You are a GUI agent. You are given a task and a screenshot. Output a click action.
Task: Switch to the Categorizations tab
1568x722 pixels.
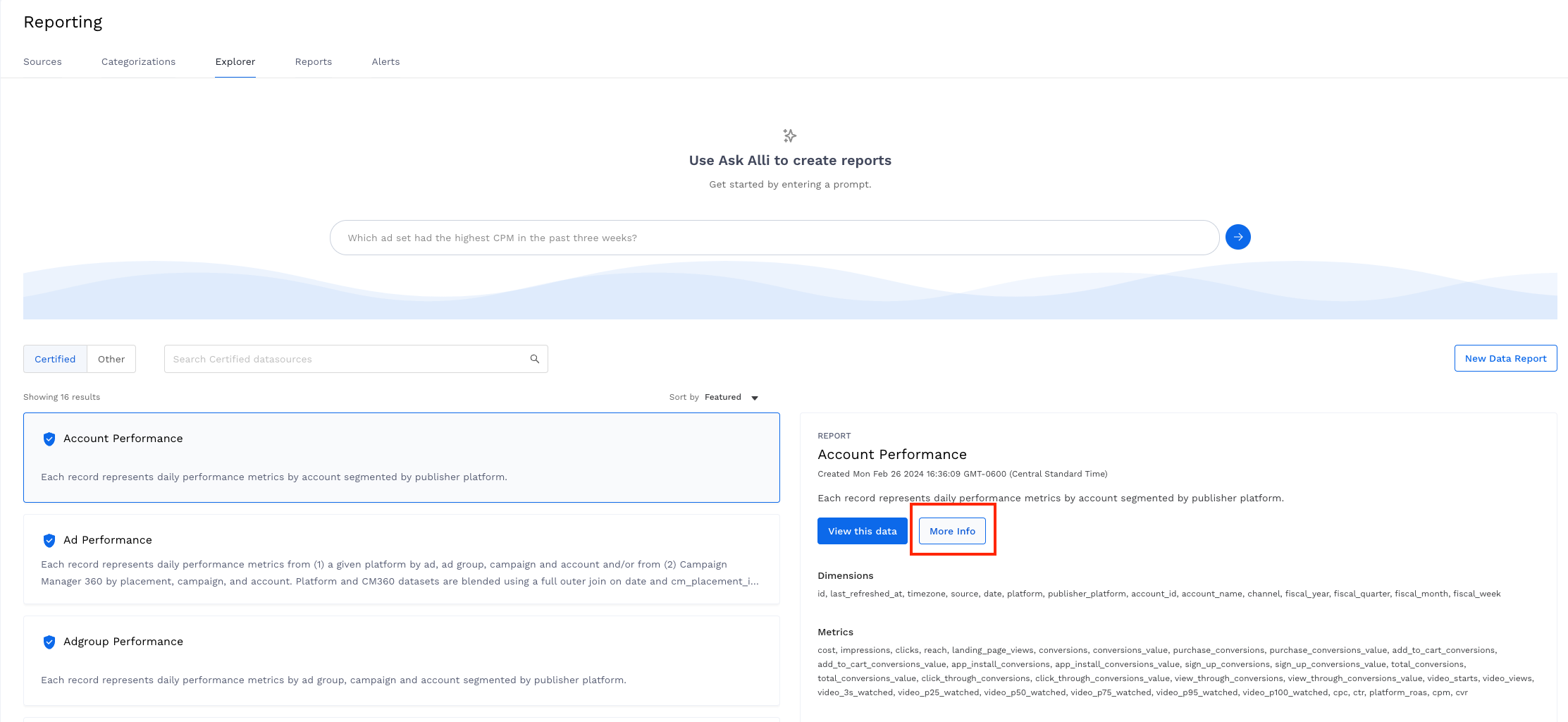coord(138,62)
